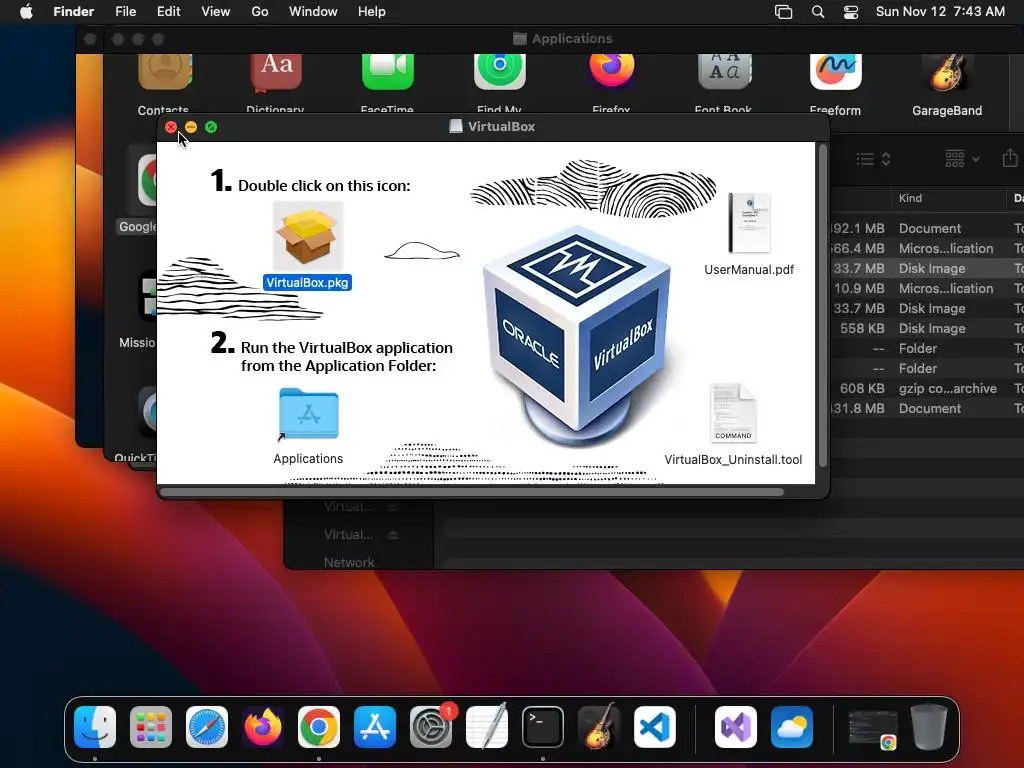
Task: Select the 10.9 MB Micros...lication row
Action: 927,289
